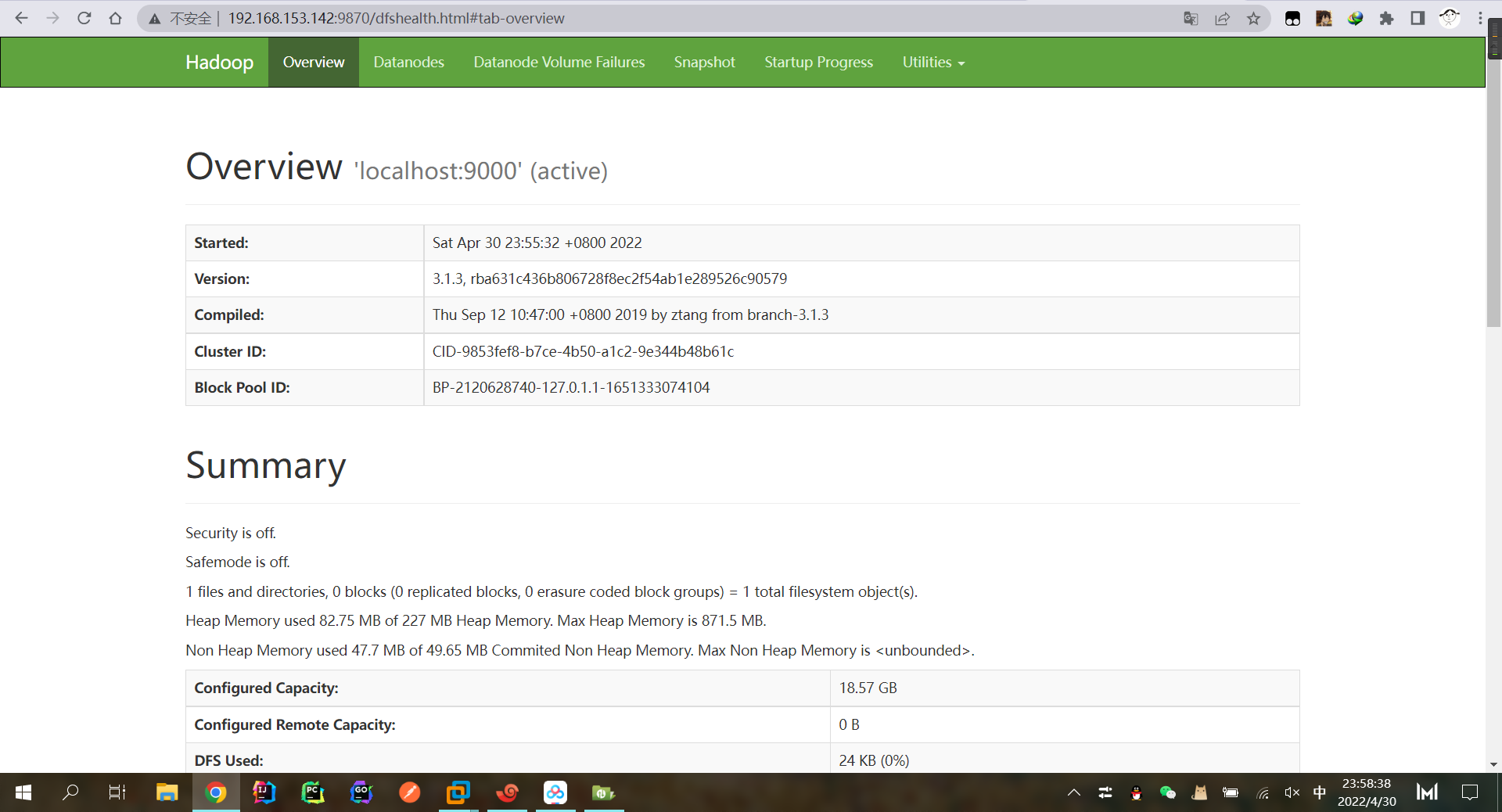Open Postman from the taskbar
Screen dimensions: 1502x812
click(410, 792)
